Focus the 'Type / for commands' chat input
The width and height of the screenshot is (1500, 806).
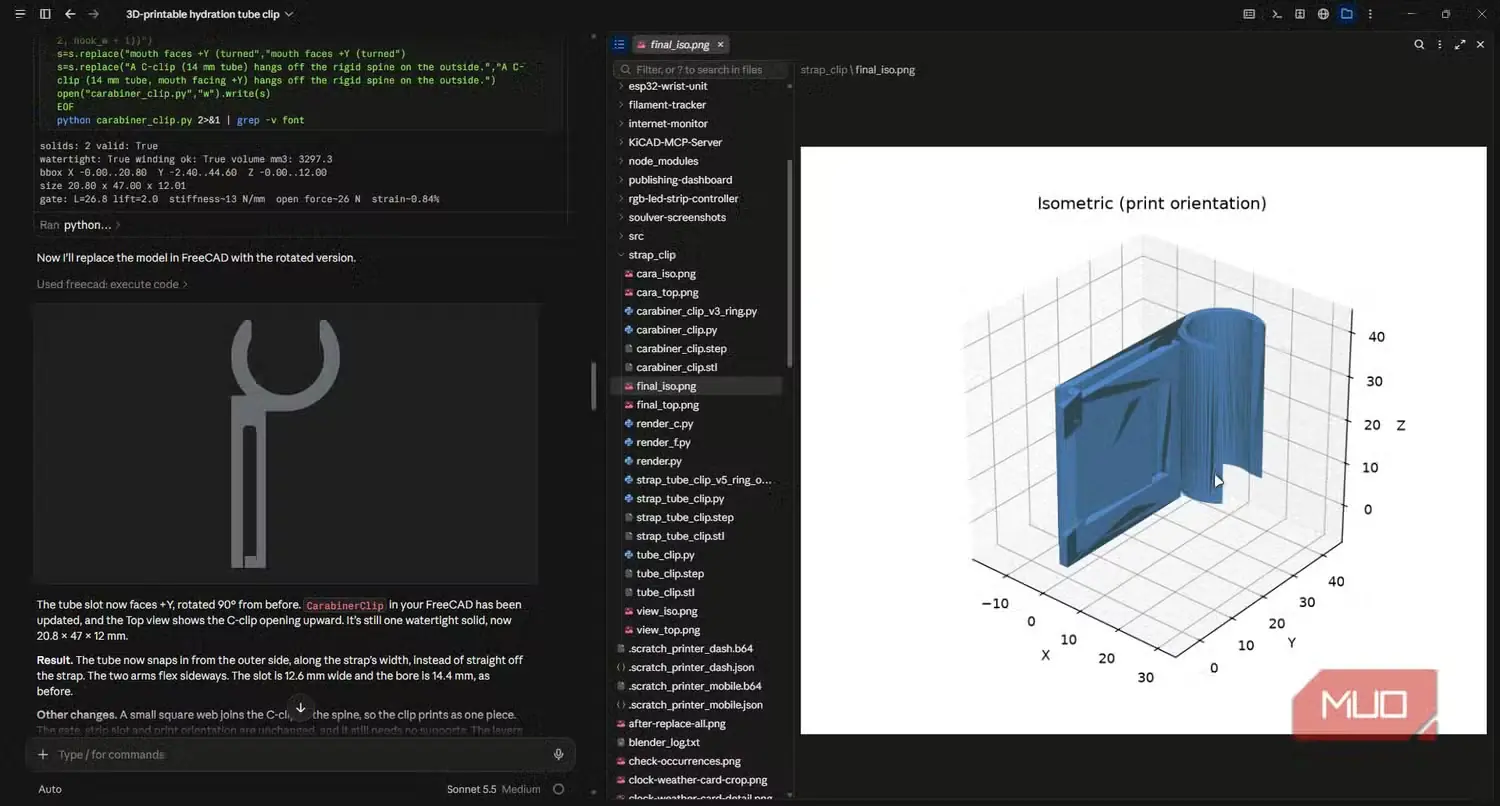click(x=300, y=754)
